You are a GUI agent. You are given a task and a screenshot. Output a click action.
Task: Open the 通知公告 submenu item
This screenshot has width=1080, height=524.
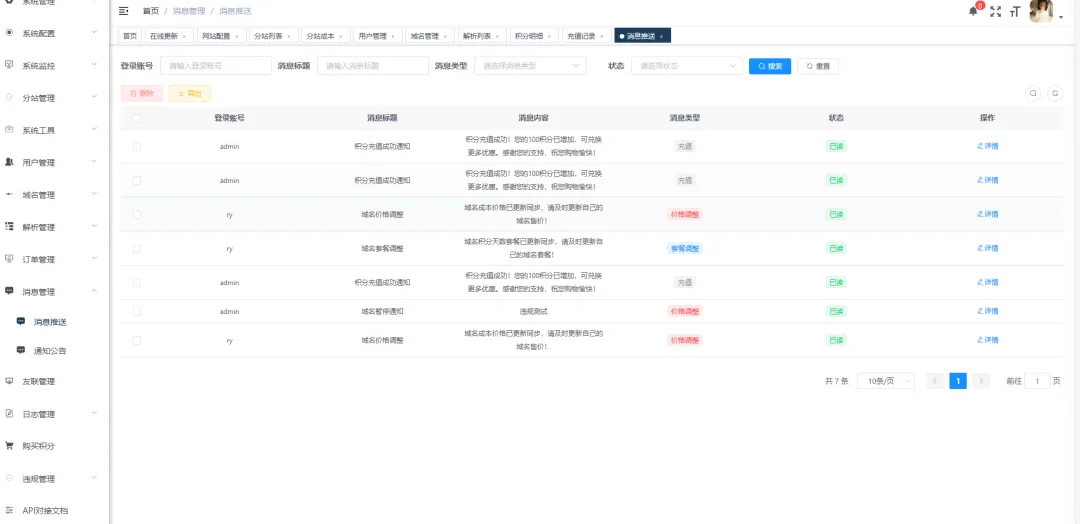(50, 351)
